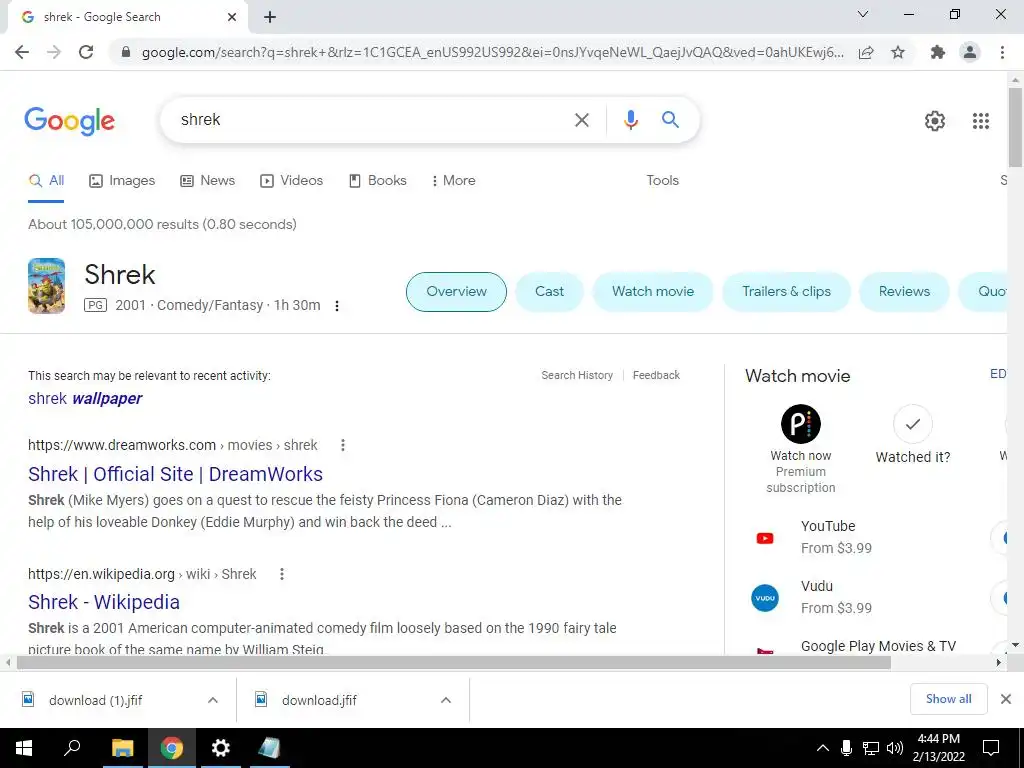1024x768 pixels.
Task: Open search Tools
Action: pyautogui.click(x=662, y=181)
